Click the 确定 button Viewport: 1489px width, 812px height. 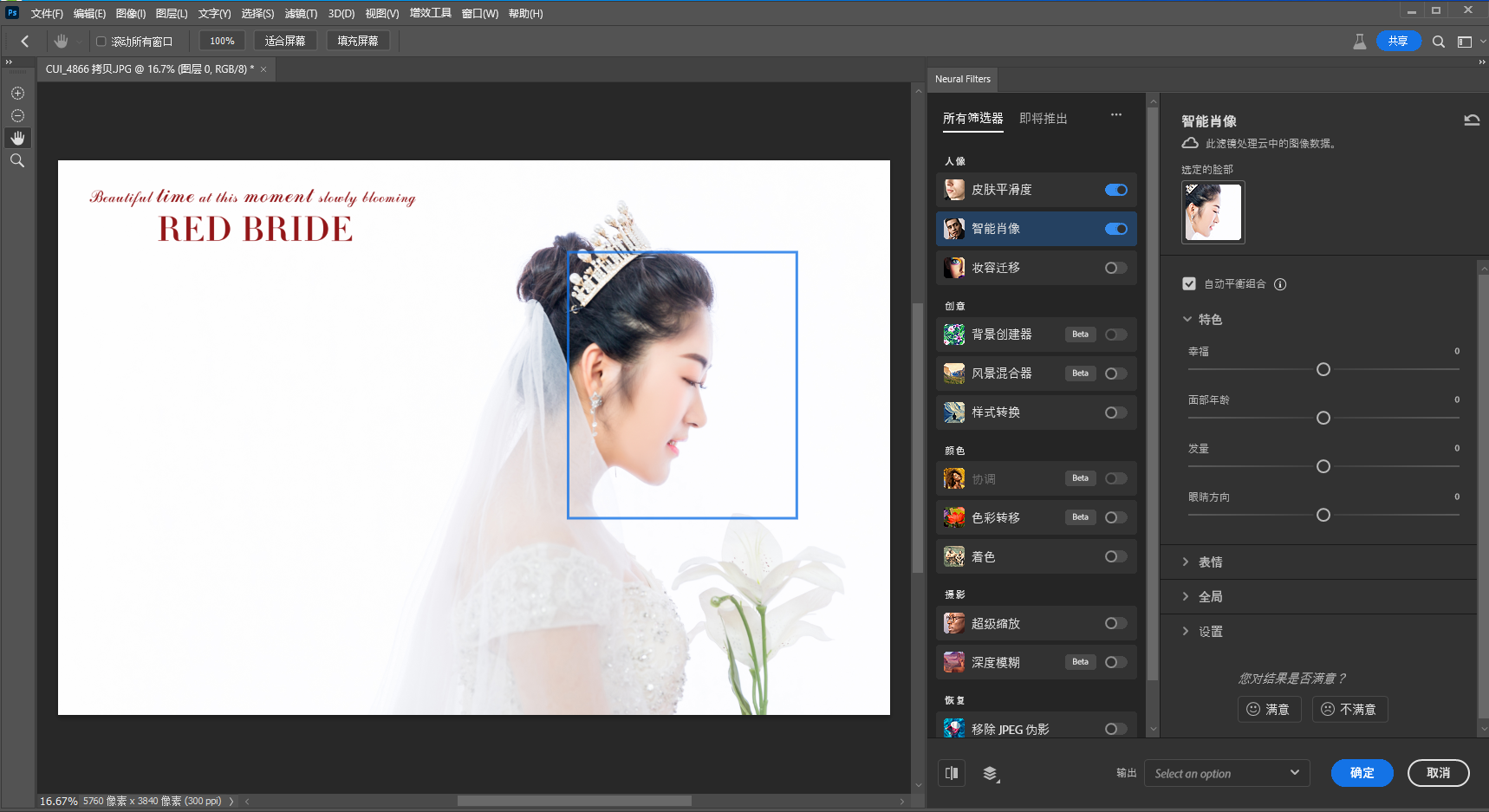1361,773
